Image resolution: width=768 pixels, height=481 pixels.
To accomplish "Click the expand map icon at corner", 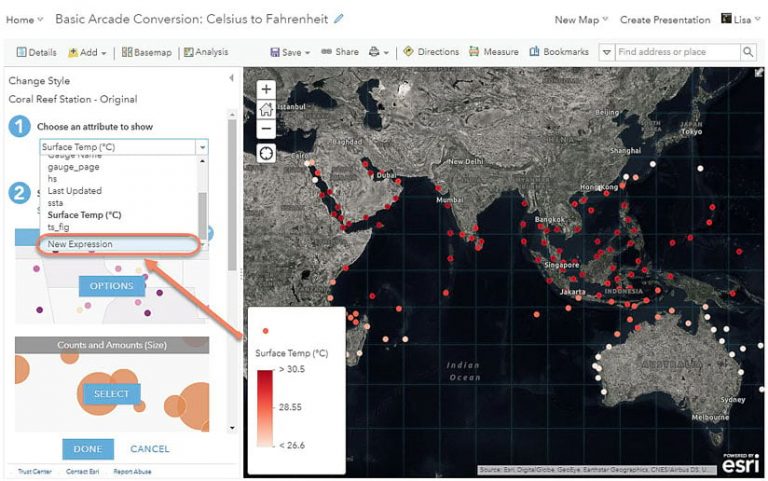I will (x=759, y=72).
